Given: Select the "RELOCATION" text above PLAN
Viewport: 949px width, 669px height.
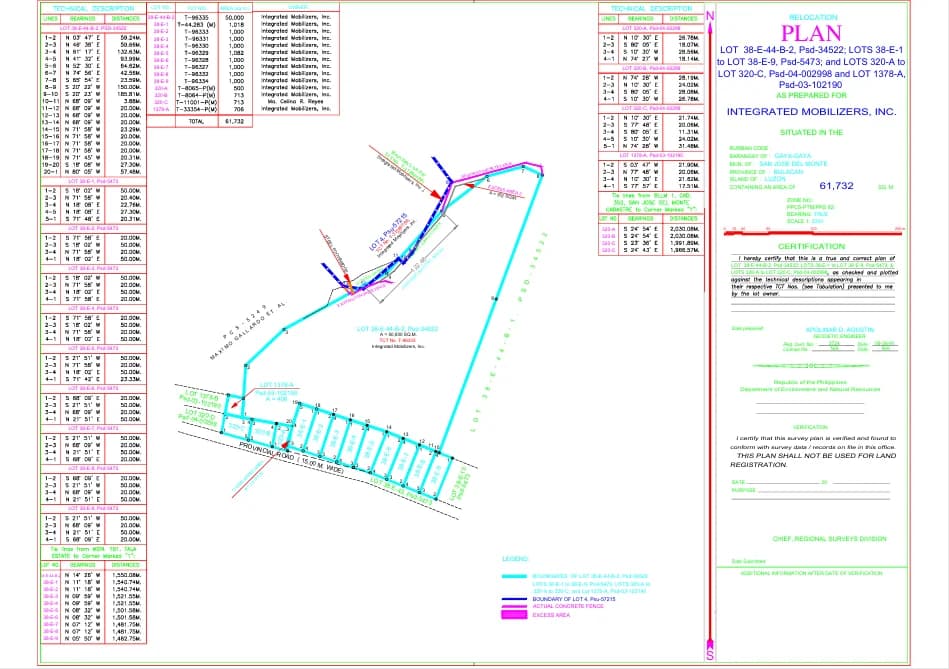Looking at the screenshot, I should pos(813,18).
